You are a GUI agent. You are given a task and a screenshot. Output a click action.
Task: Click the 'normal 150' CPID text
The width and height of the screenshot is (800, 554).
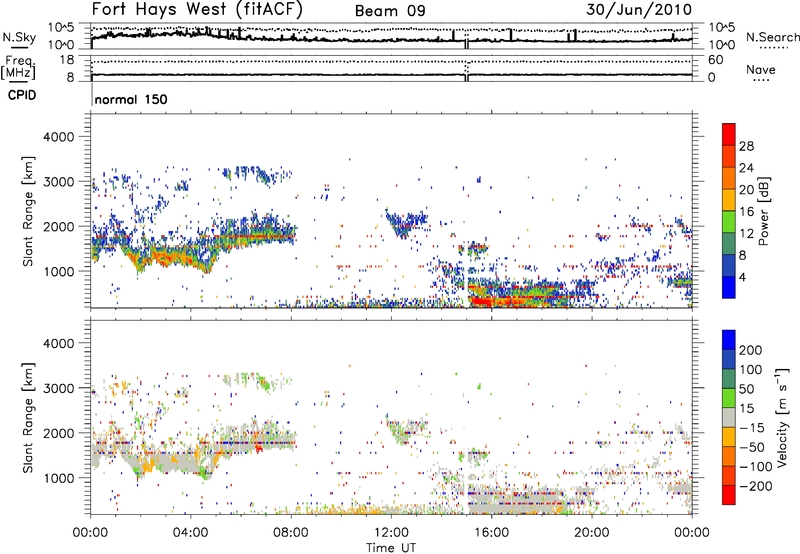(x=131, y=99)
